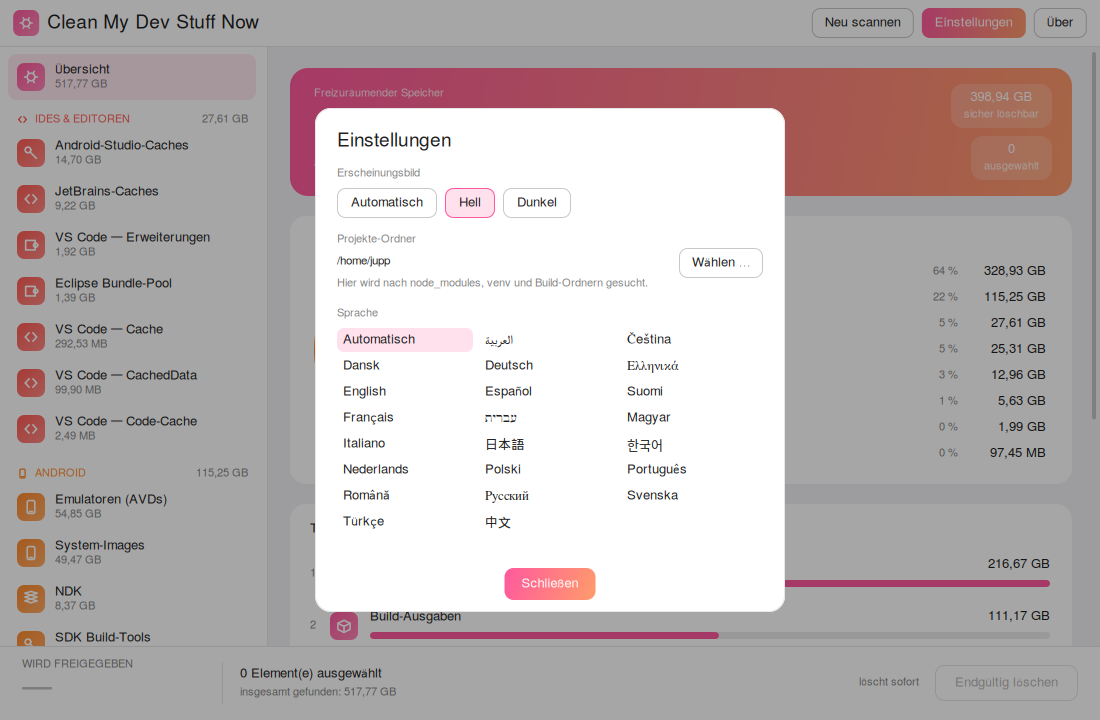Select Arabic language option
Viewport: 1100px width, 720px height.
pos(546,340)
